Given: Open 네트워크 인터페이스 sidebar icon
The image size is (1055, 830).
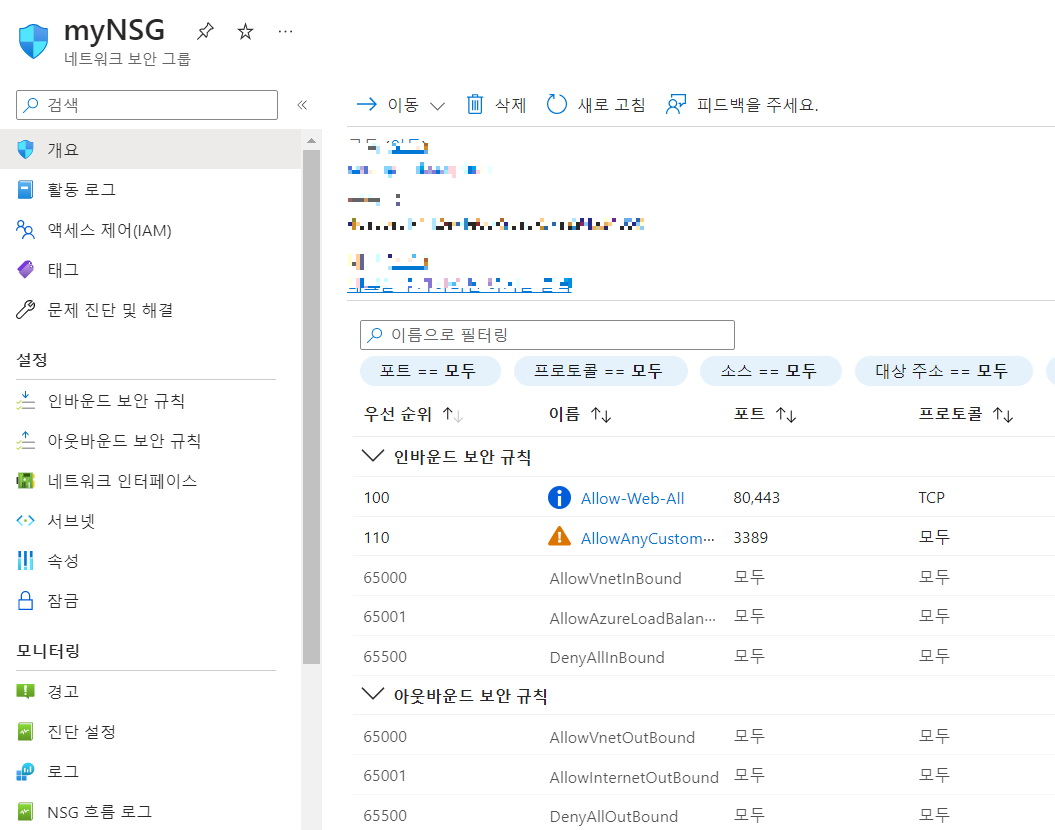Looking at the screenshot, I should [26, 481].
